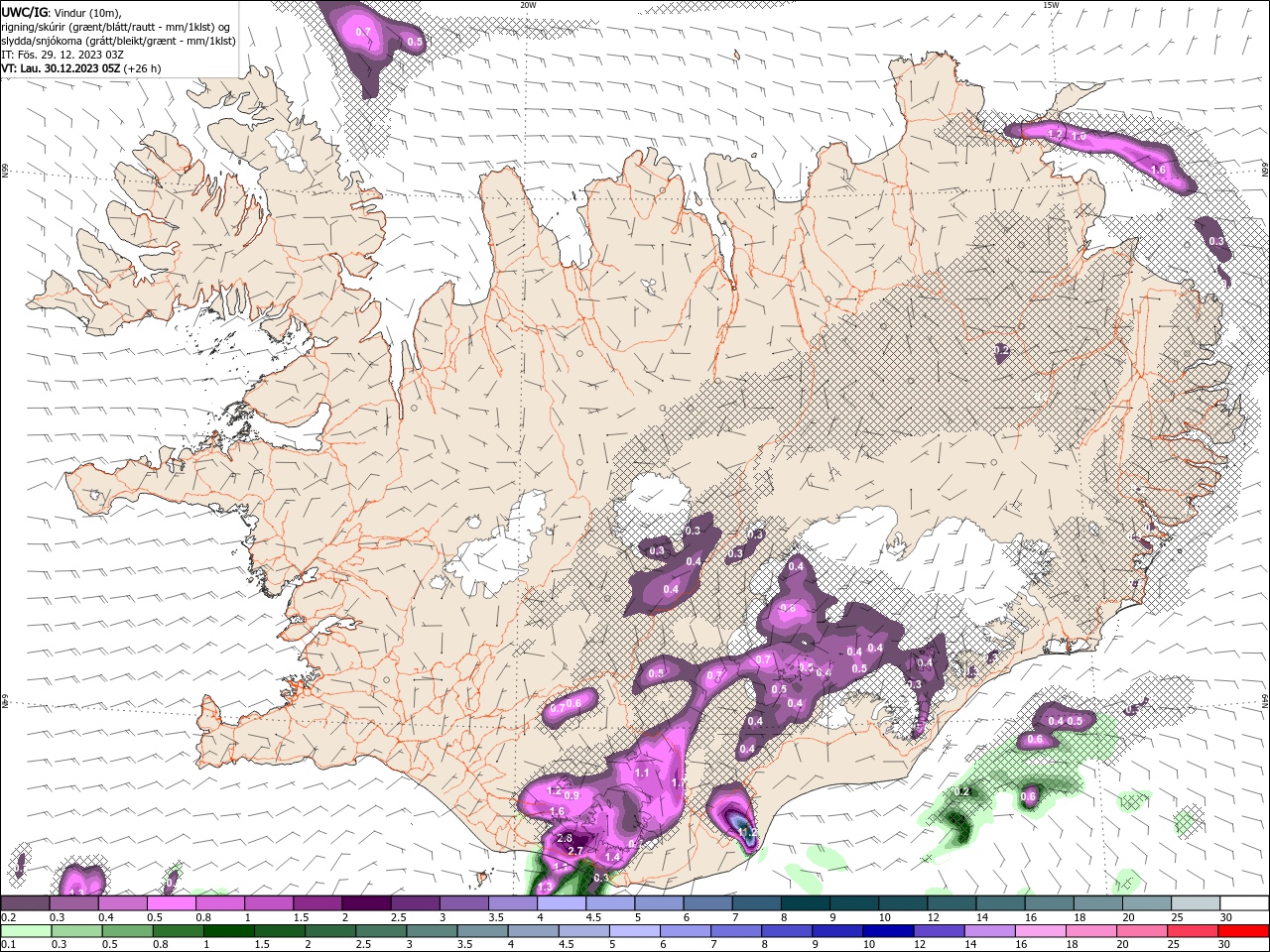Click the label 30 in the top legend row
The height and width of the screenshot is (952, 1270).
coord(1226,917)
